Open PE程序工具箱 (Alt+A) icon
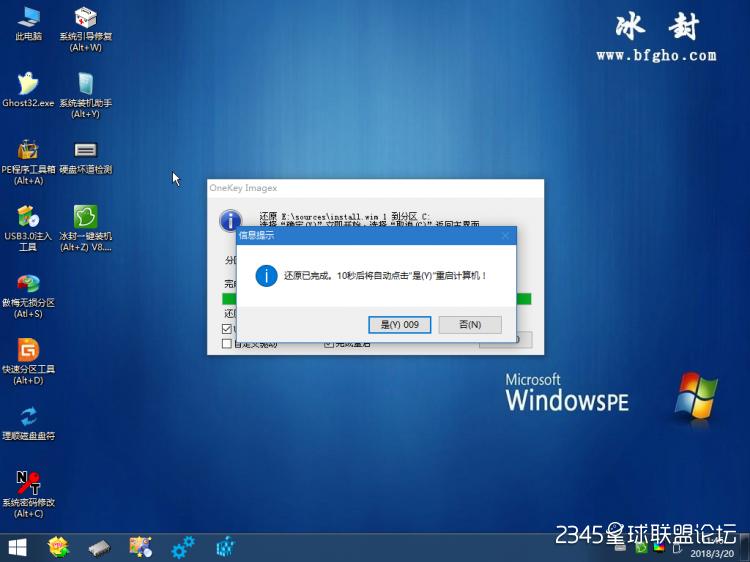Viewport: 750px width, 562px height. pyautogui.click(x=28, y=162)
